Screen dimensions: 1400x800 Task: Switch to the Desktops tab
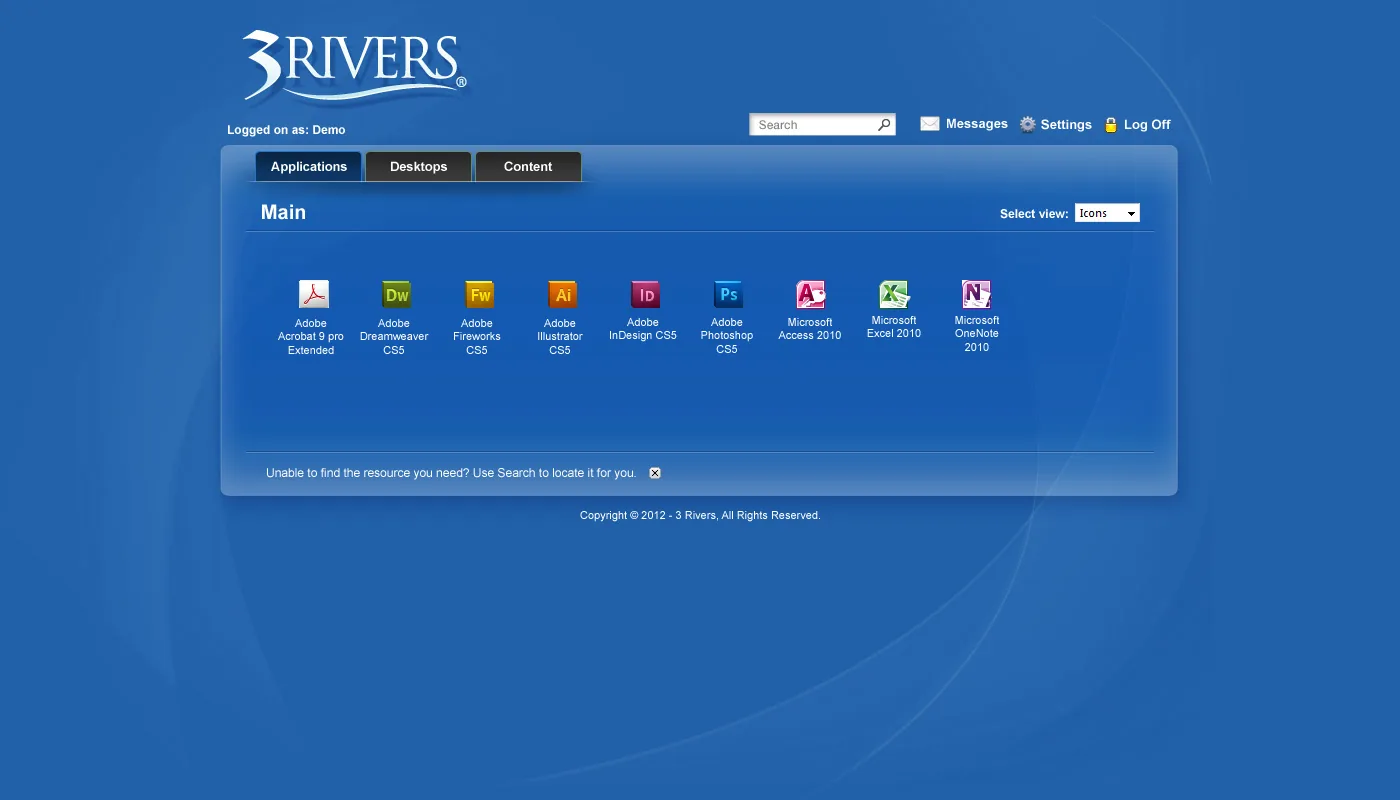pos(418,166)
